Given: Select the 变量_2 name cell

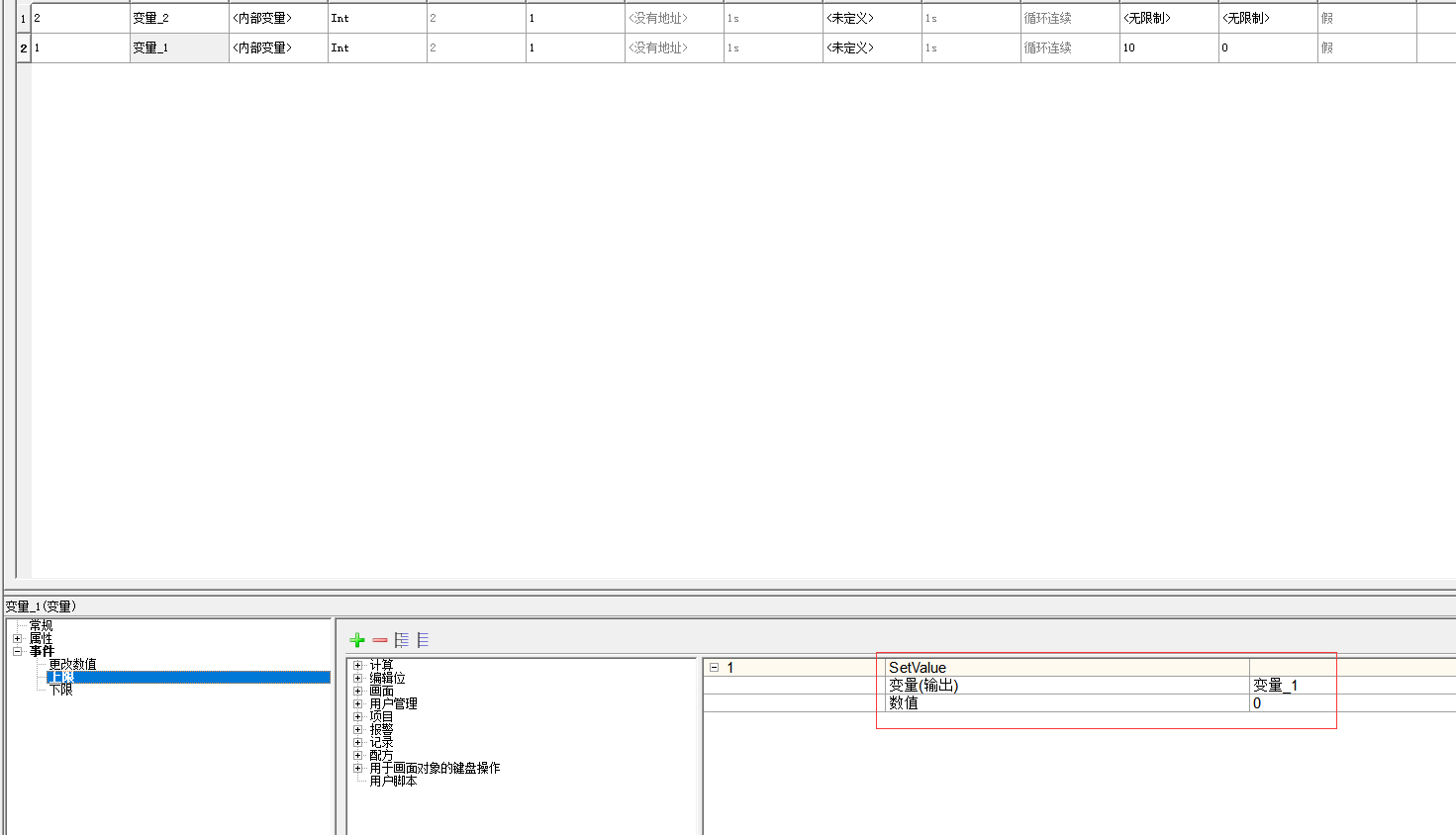Looking at the screenshot, I should coord(179,19).
